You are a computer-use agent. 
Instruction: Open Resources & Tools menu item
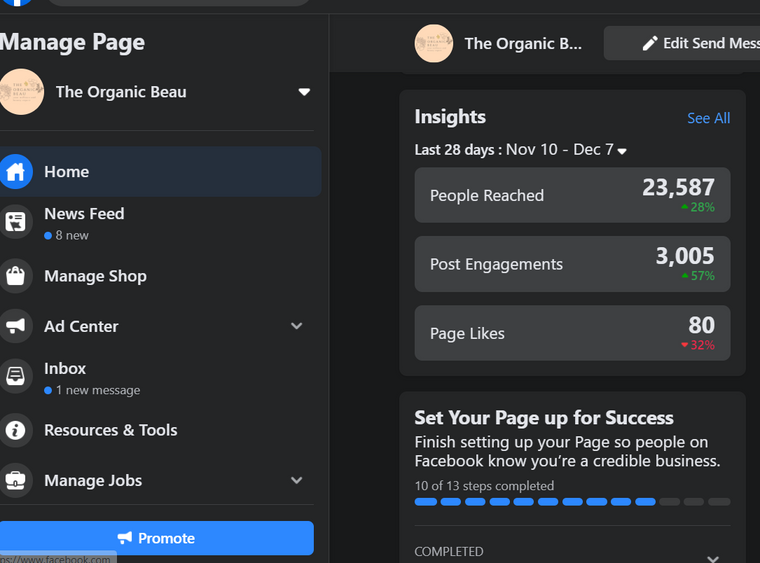[158, 430]
